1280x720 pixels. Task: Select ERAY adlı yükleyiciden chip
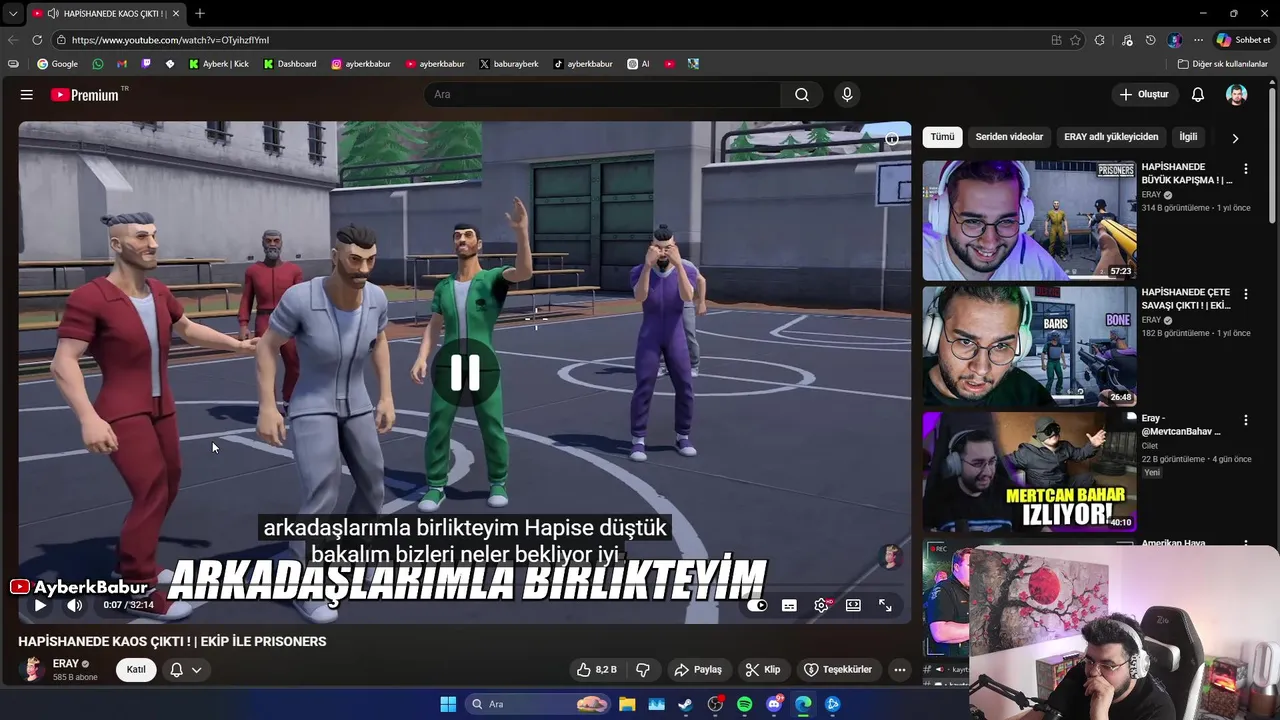(x=1111, y=137)
